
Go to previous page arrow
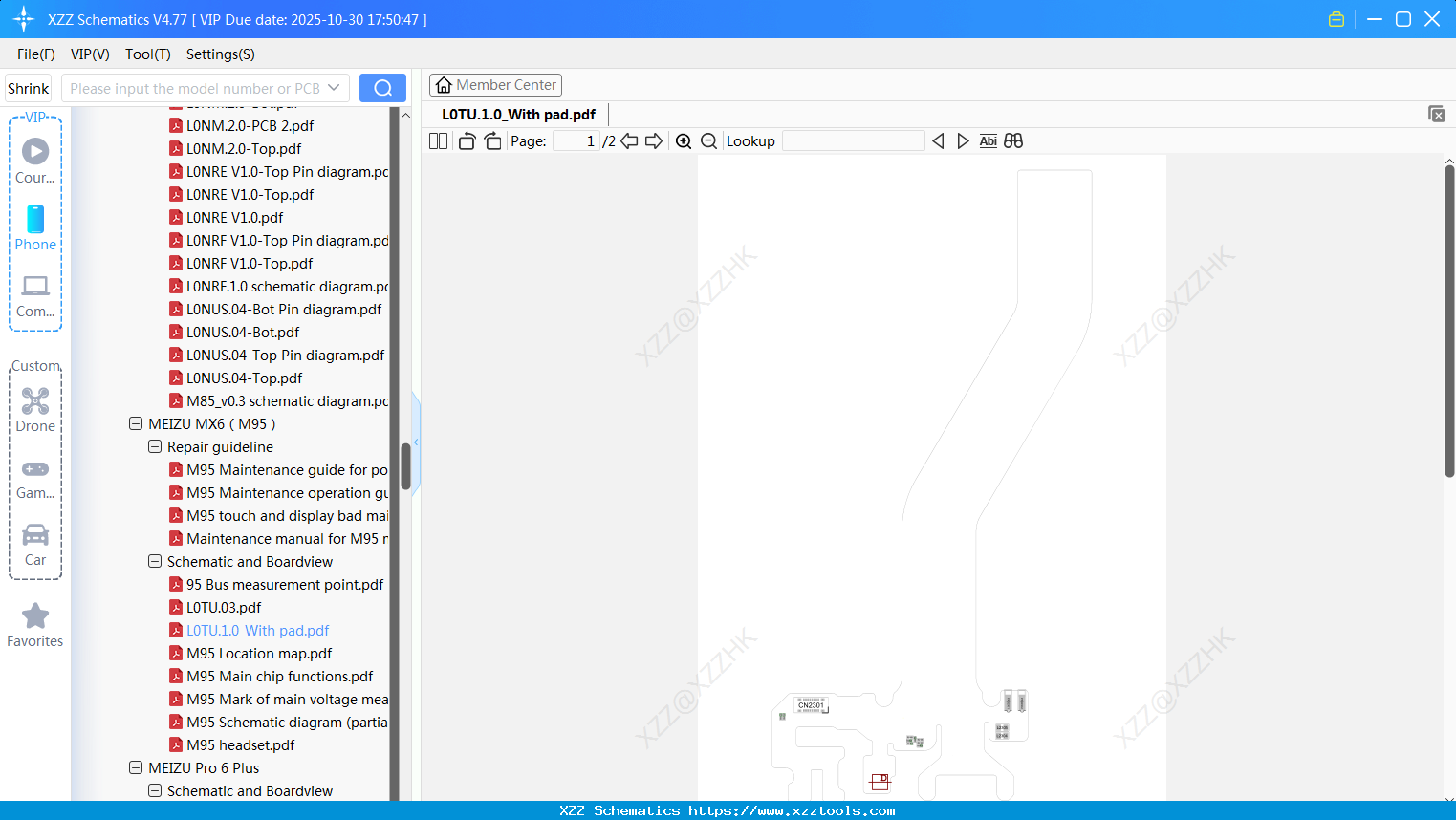tap(629, 141)
